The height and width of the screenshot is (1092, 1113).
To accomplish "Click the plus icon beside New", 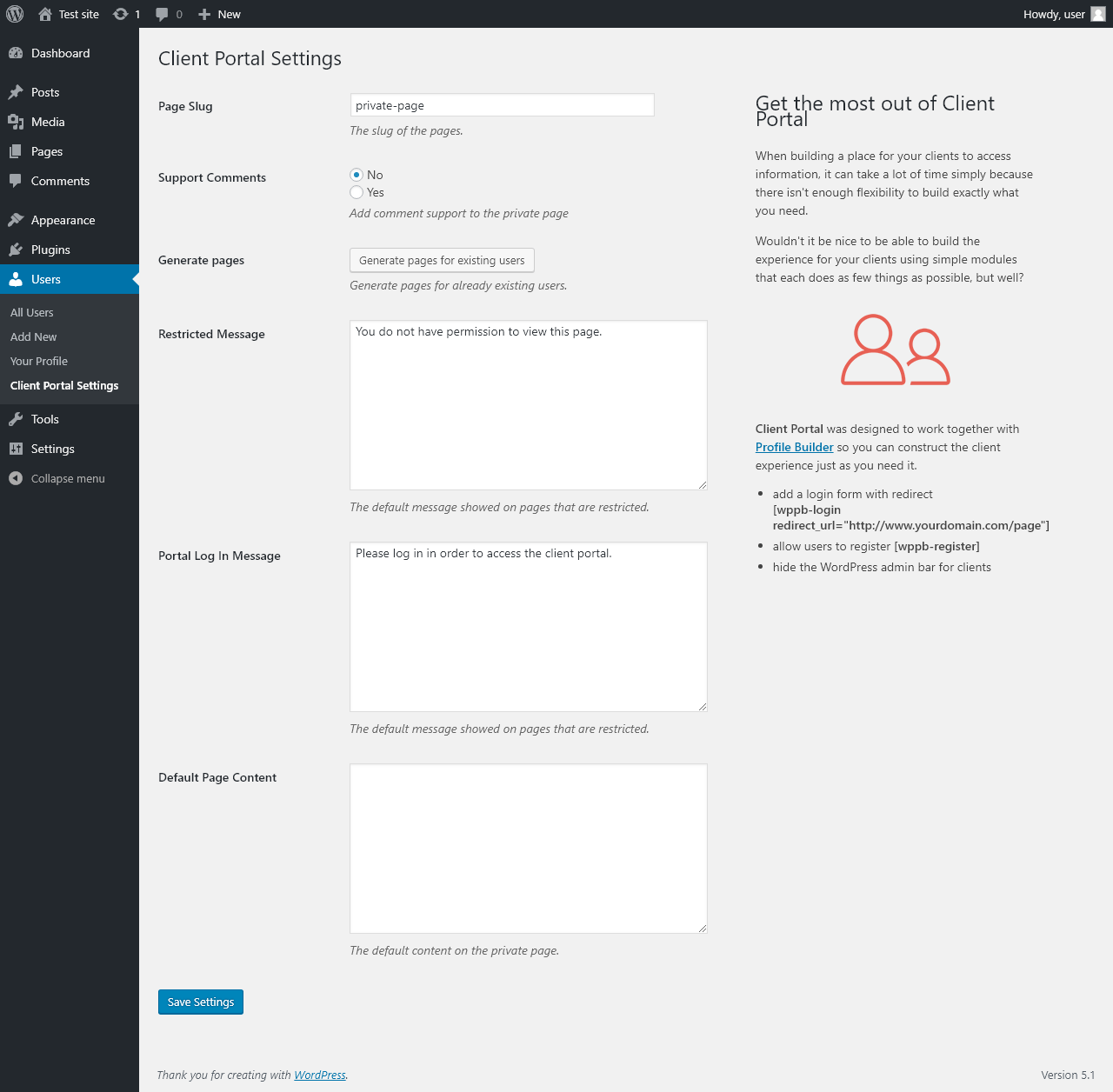I will pos(204,14).
